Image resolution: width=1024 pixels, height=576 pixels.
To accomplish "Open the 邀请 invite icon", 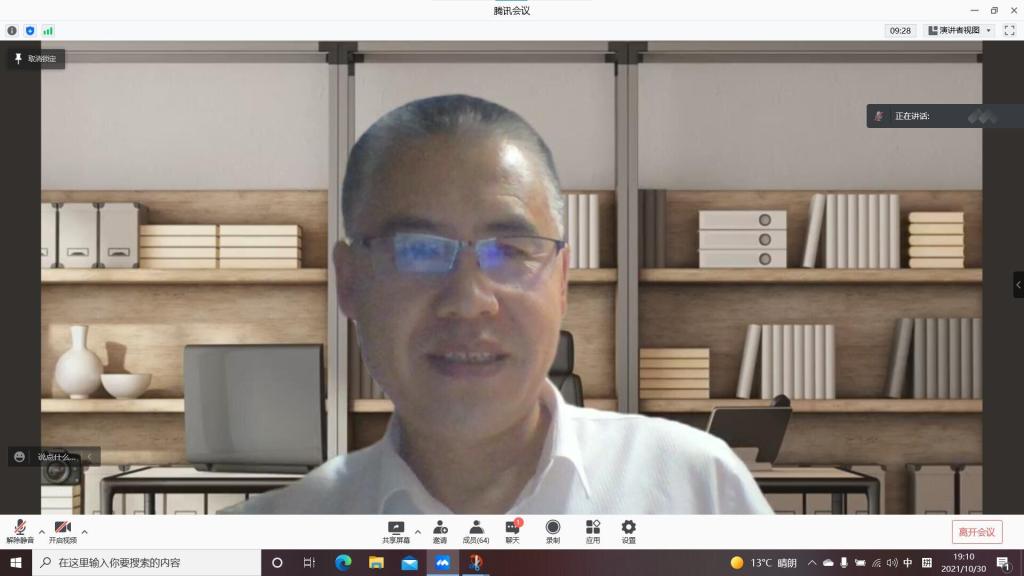I will click(440, 530).
